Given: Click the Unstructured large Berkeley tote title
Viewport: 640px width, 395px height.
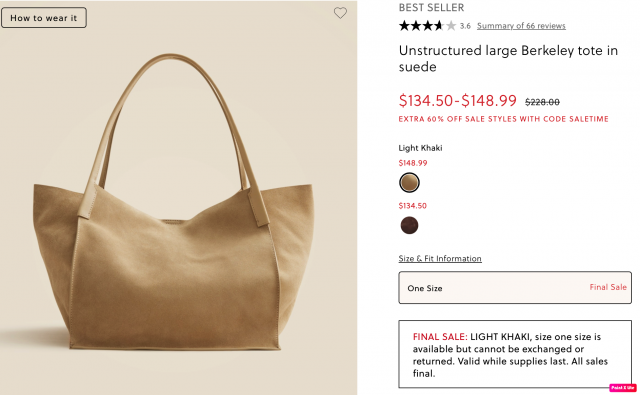Looking at the screenshot, I should click(x=508, y=58).
